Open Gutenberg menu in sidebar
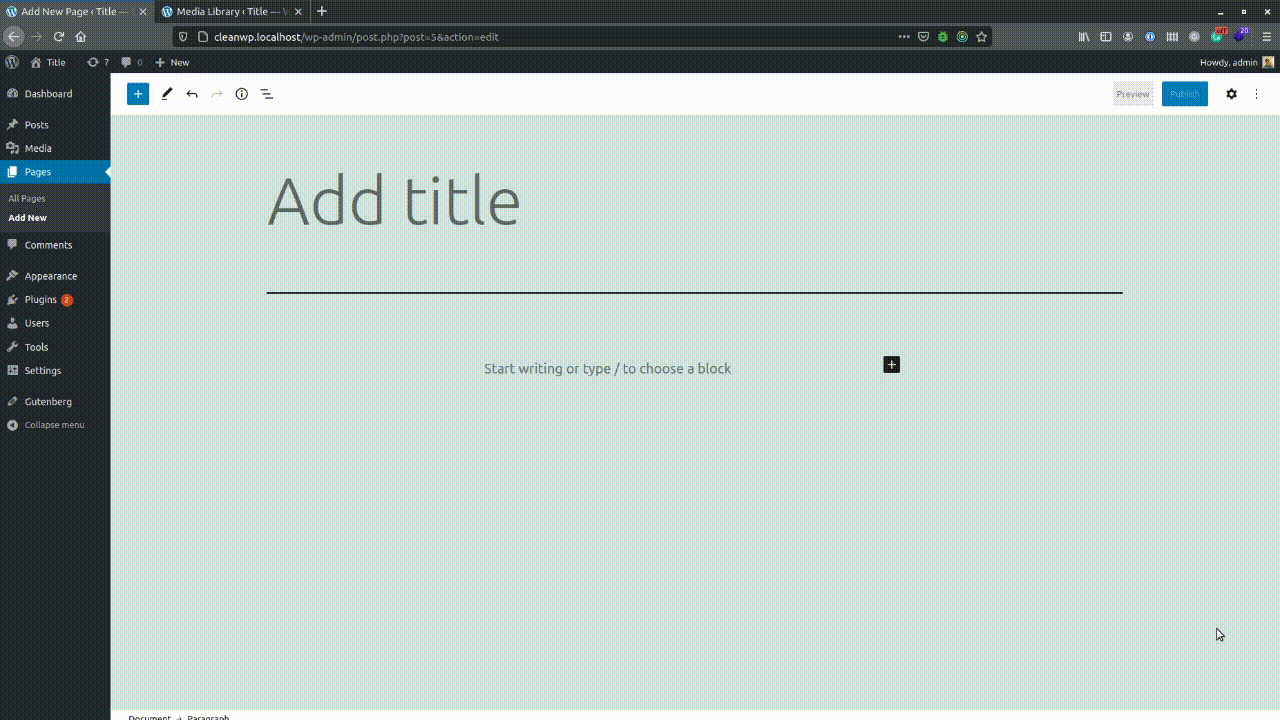The image size is (1280, 720). (x=55, y=402)
